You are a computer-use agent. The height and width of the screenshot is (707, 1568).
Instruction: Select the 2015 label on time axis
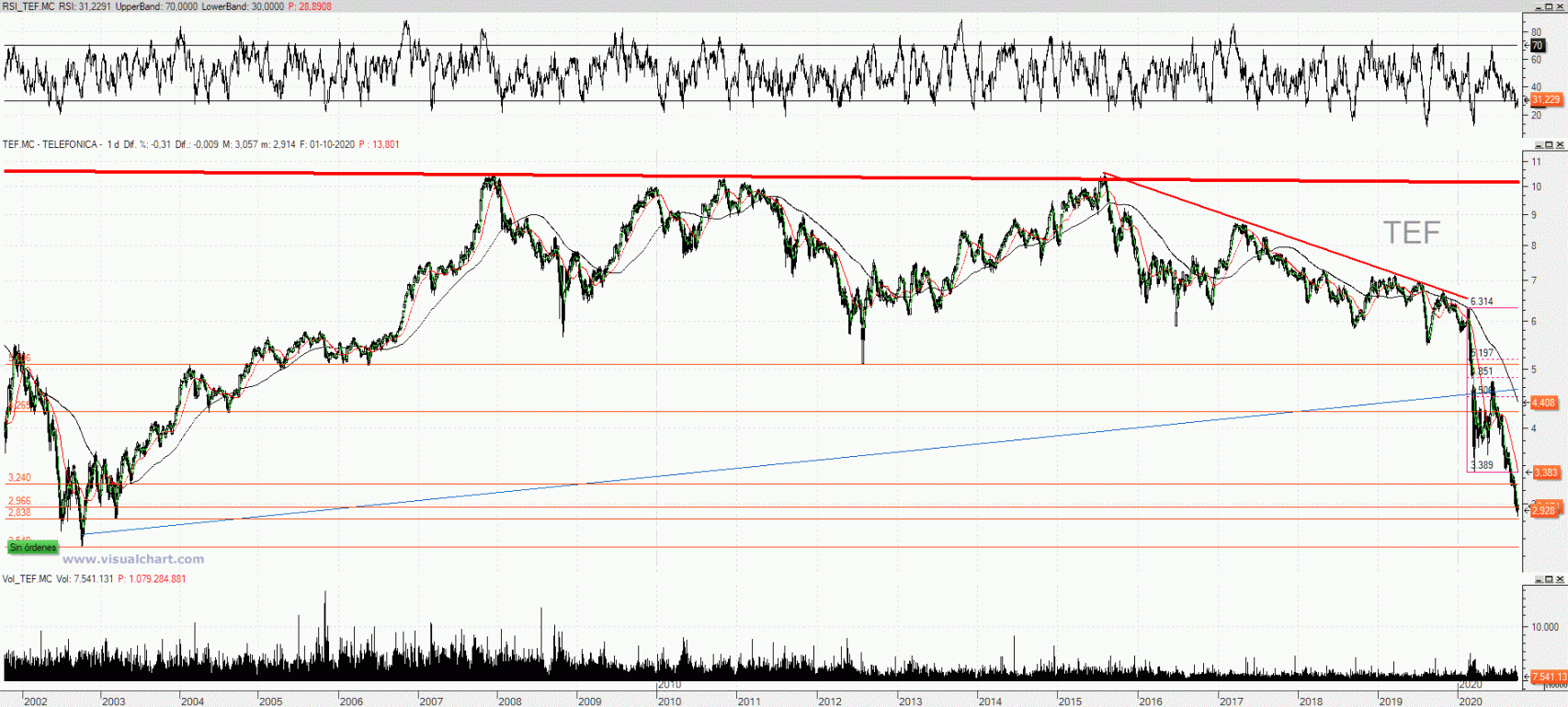pyautogui.click(x=1070, y=701)
